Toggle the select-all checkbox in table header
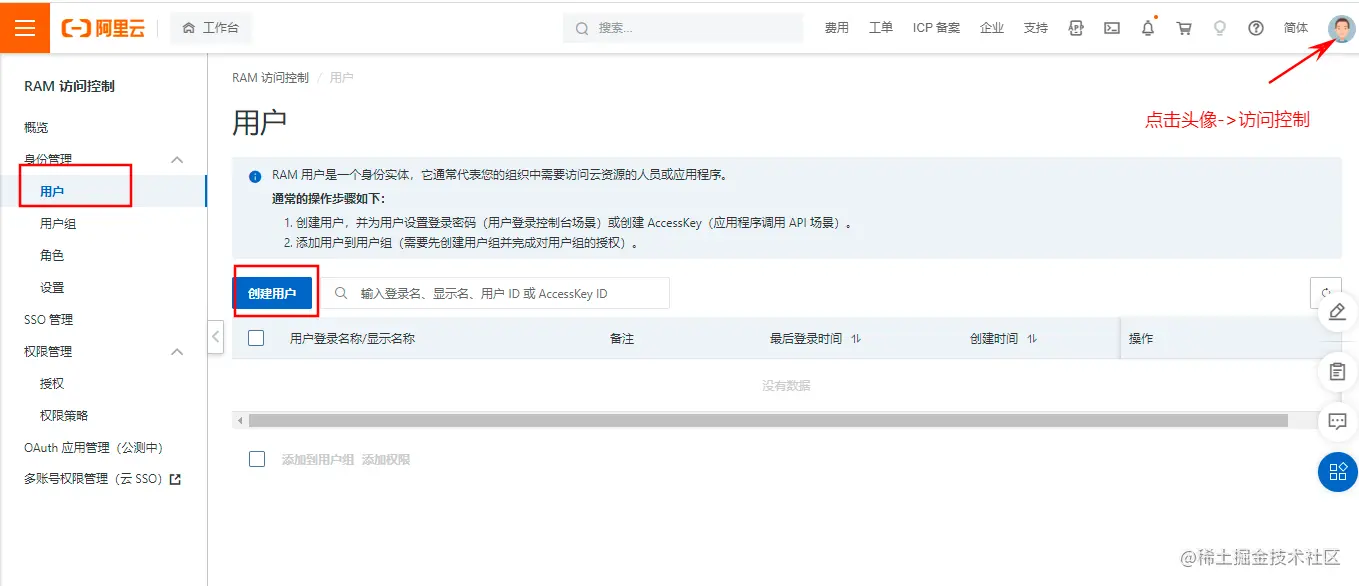 click(256, 338)
